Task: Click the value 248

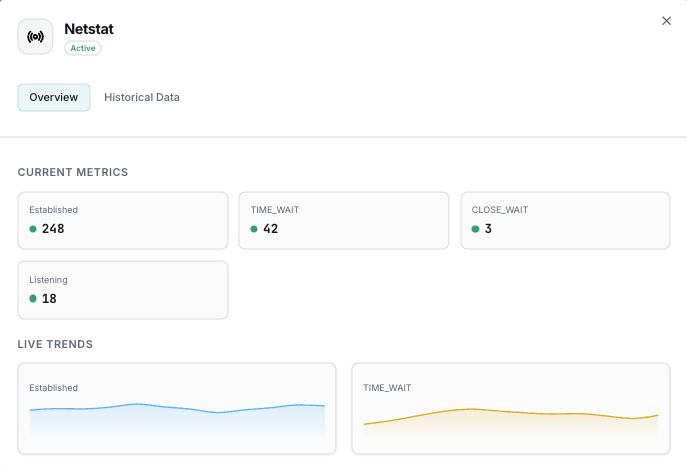Action: pyautogui.click(x=53, y=229)
